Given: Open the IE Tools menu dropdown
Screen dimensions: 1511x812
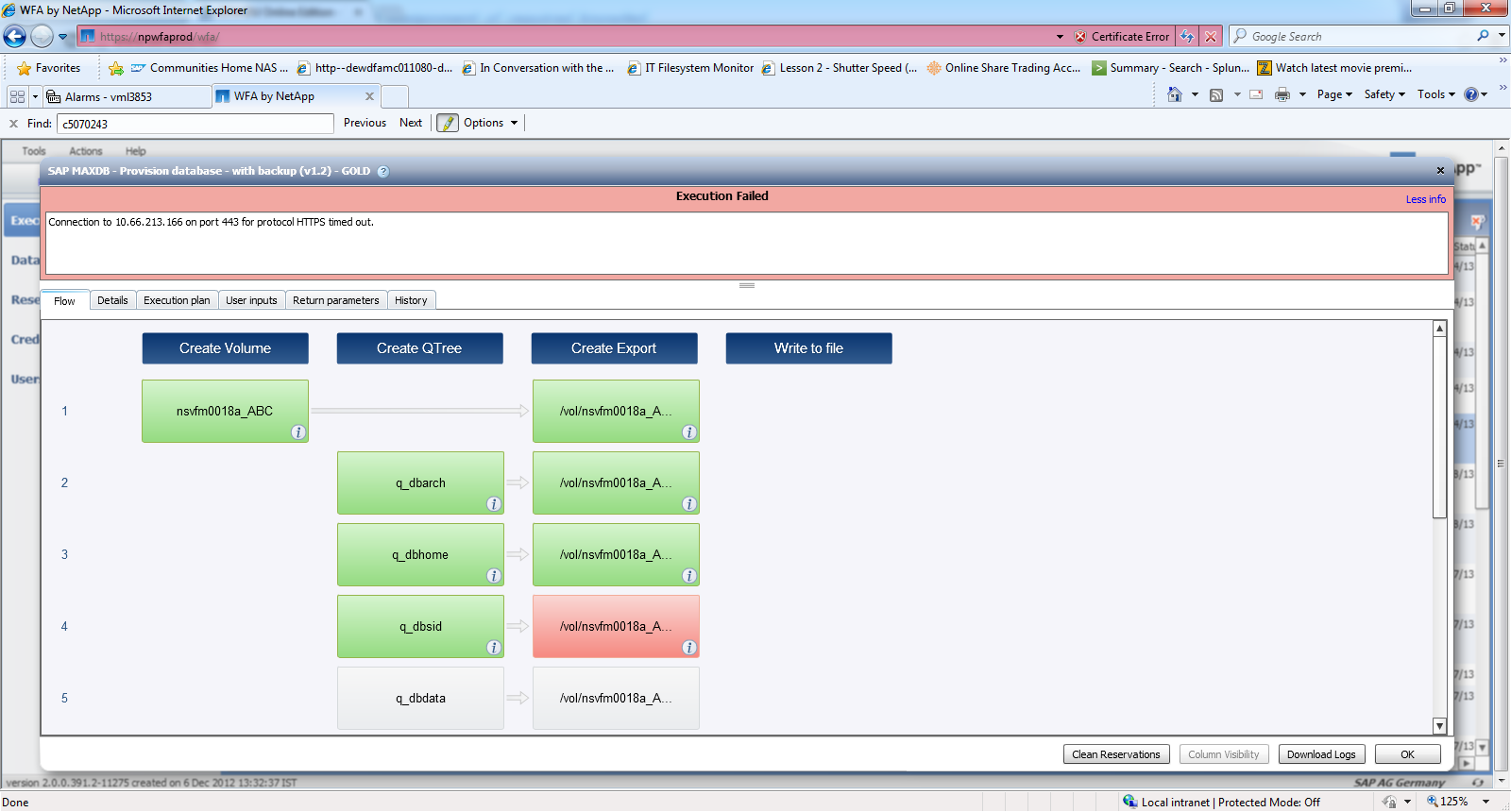Looking at the screenshot, I should 1435,94.
